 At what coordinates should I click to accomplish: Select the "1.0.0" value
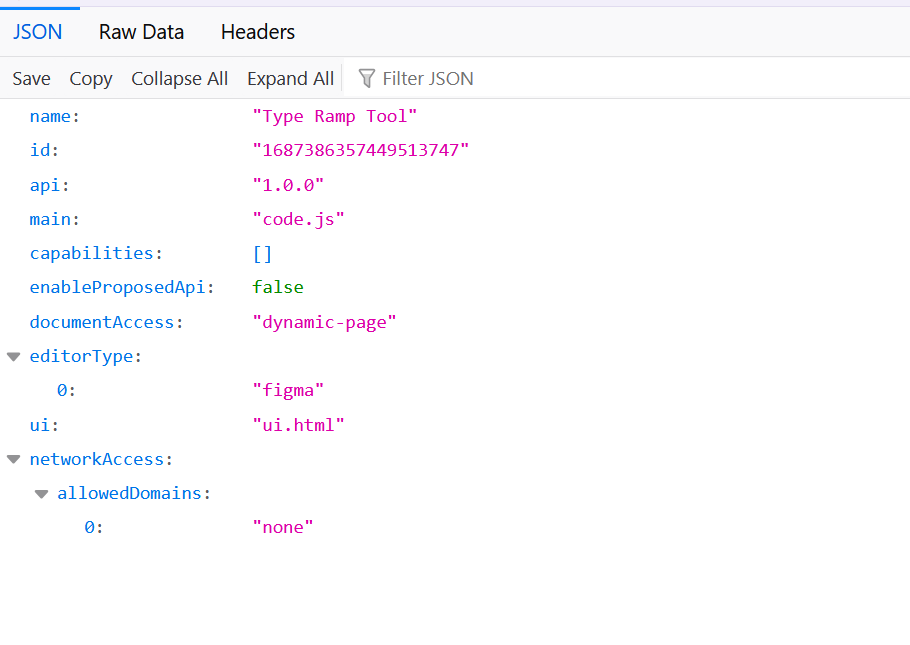click(x=288, y=185)
